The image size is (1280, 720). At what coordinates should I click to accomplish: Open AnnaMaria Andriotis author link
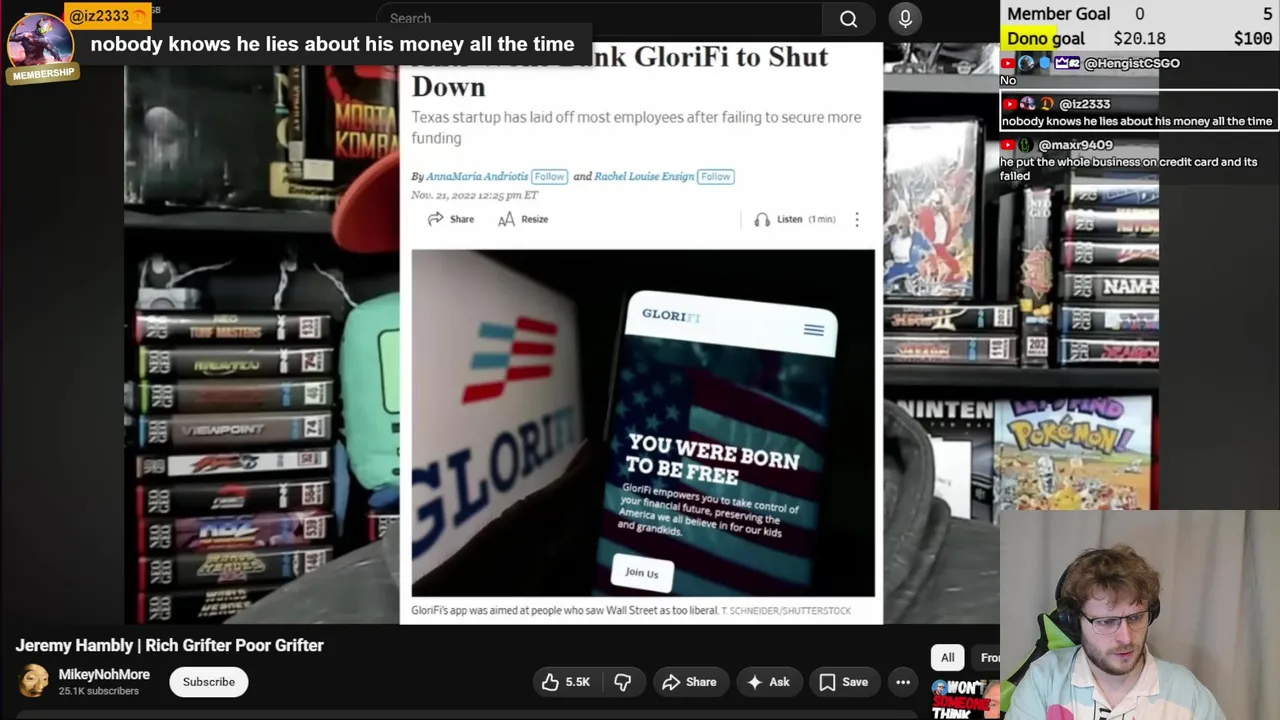(477, 176)
